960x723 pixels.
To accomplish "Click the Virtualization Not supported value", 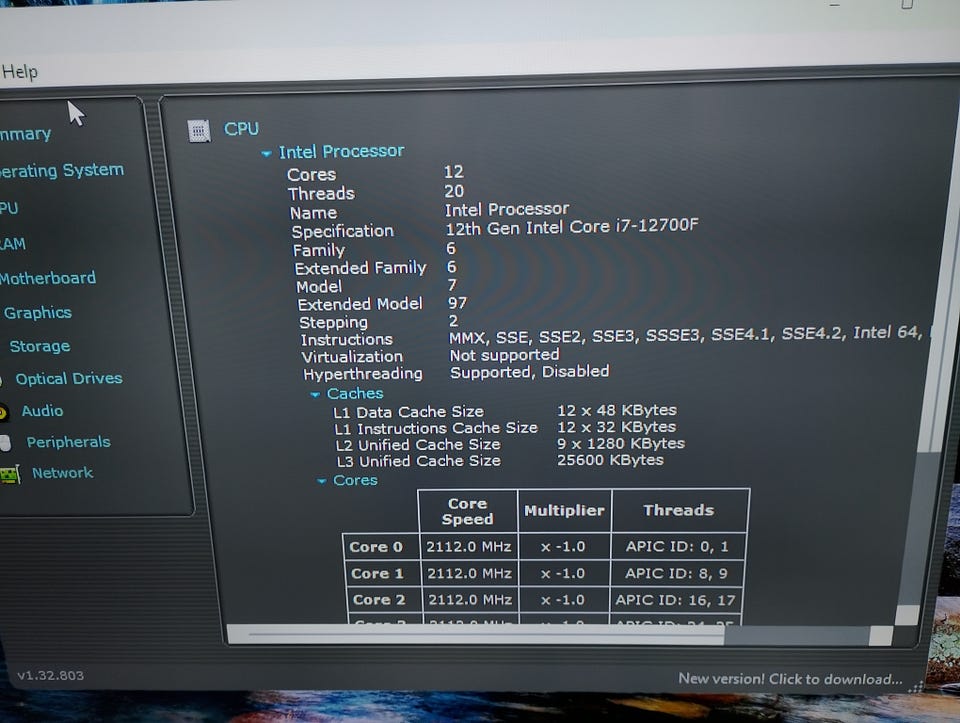I will [x=504, y=355].
